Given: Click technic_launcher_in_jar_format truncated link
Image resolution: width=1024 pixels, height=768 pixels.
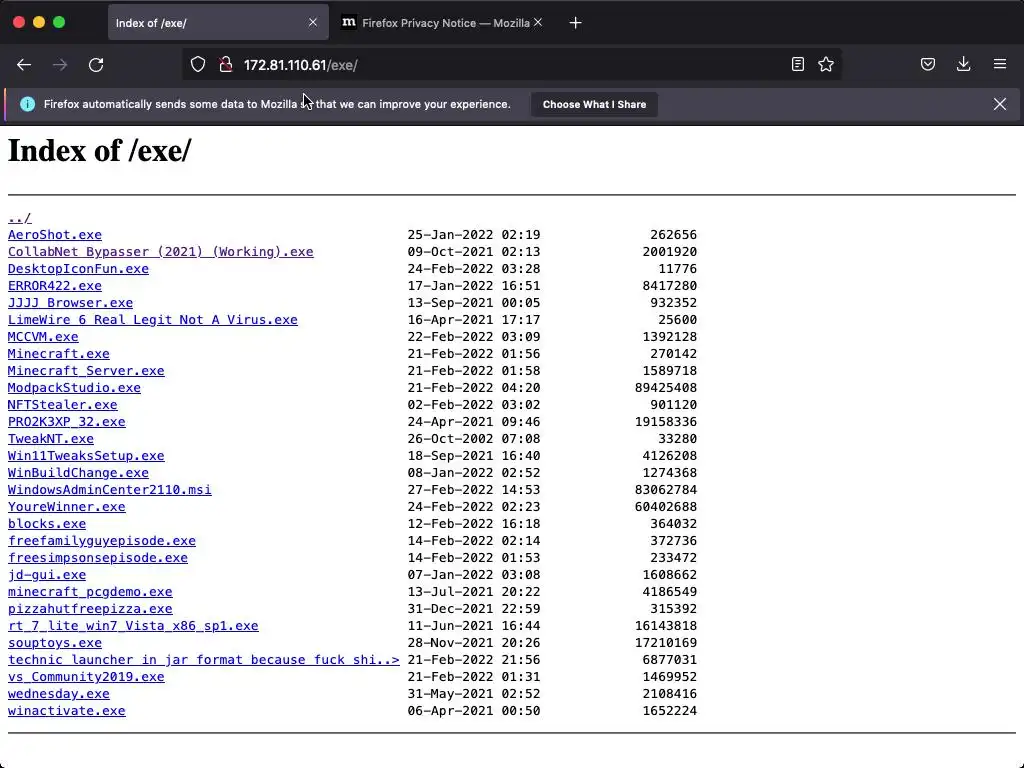Looking at the screenshot, I should point(204,659).
